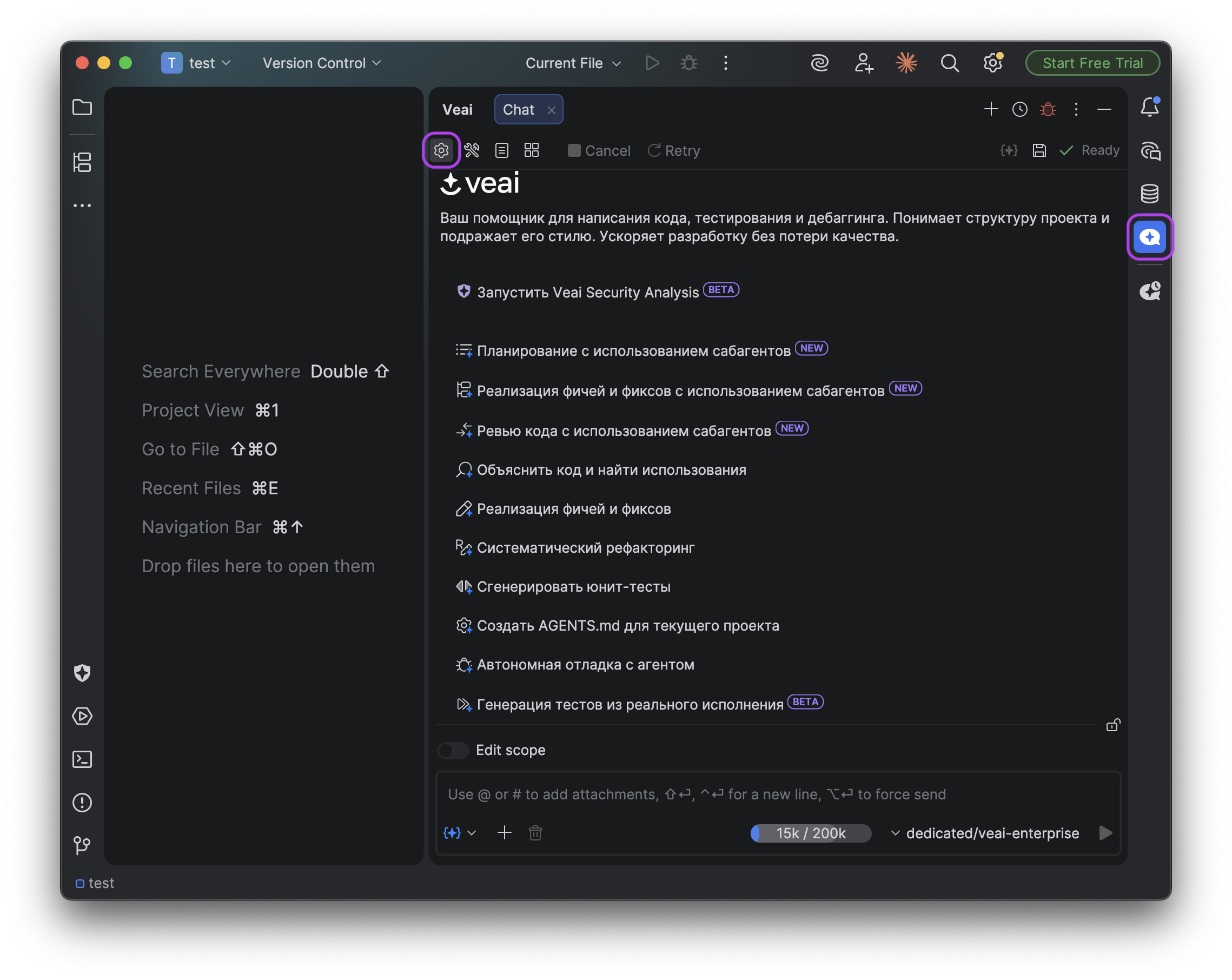Open the shield security tool window
This screenshot has width=1232, height=980.
tap(82, 673)
